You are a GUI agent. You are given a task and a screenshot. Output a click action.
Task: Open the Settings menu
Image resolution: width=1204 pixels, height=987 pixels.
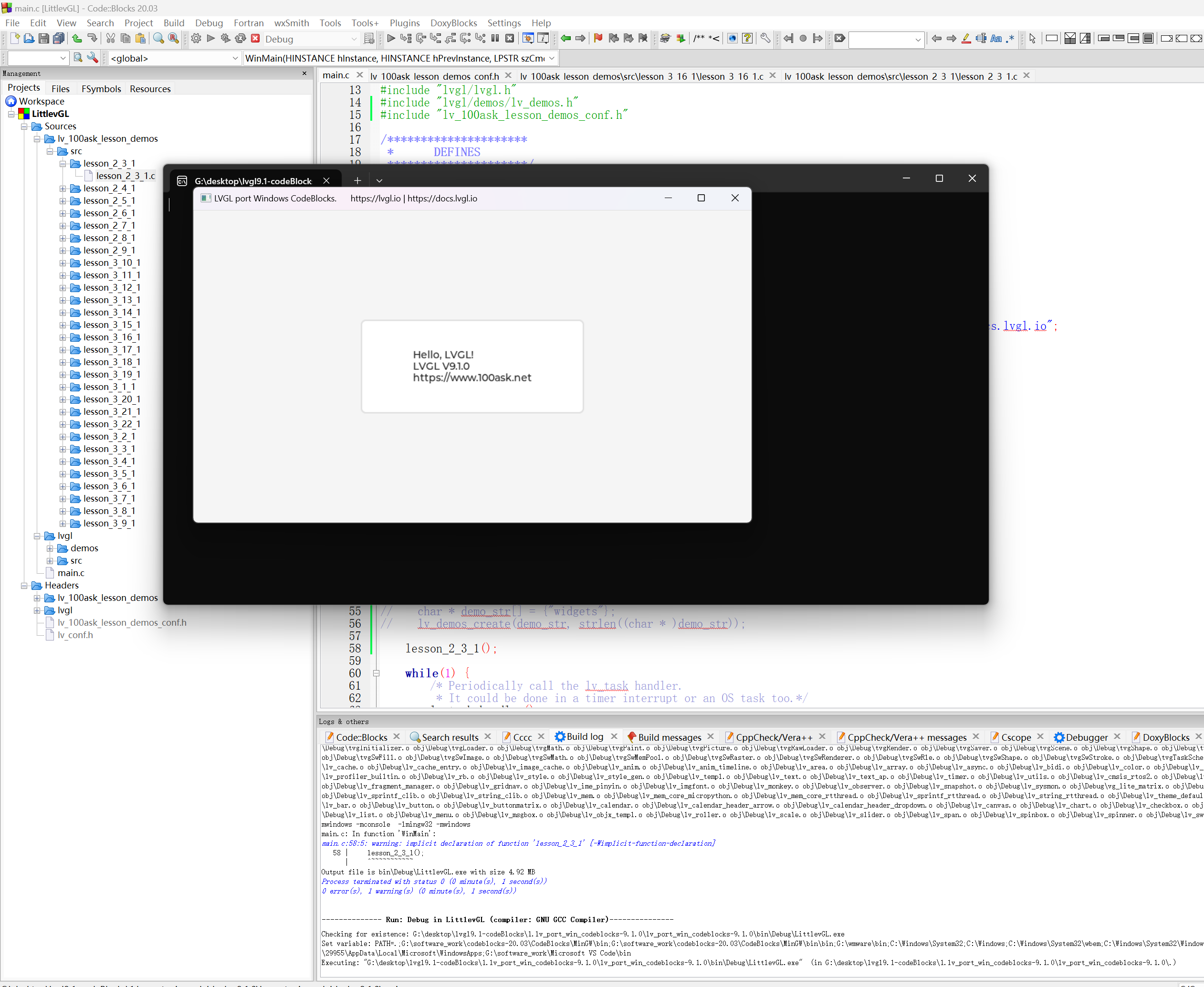click(503, 23)
